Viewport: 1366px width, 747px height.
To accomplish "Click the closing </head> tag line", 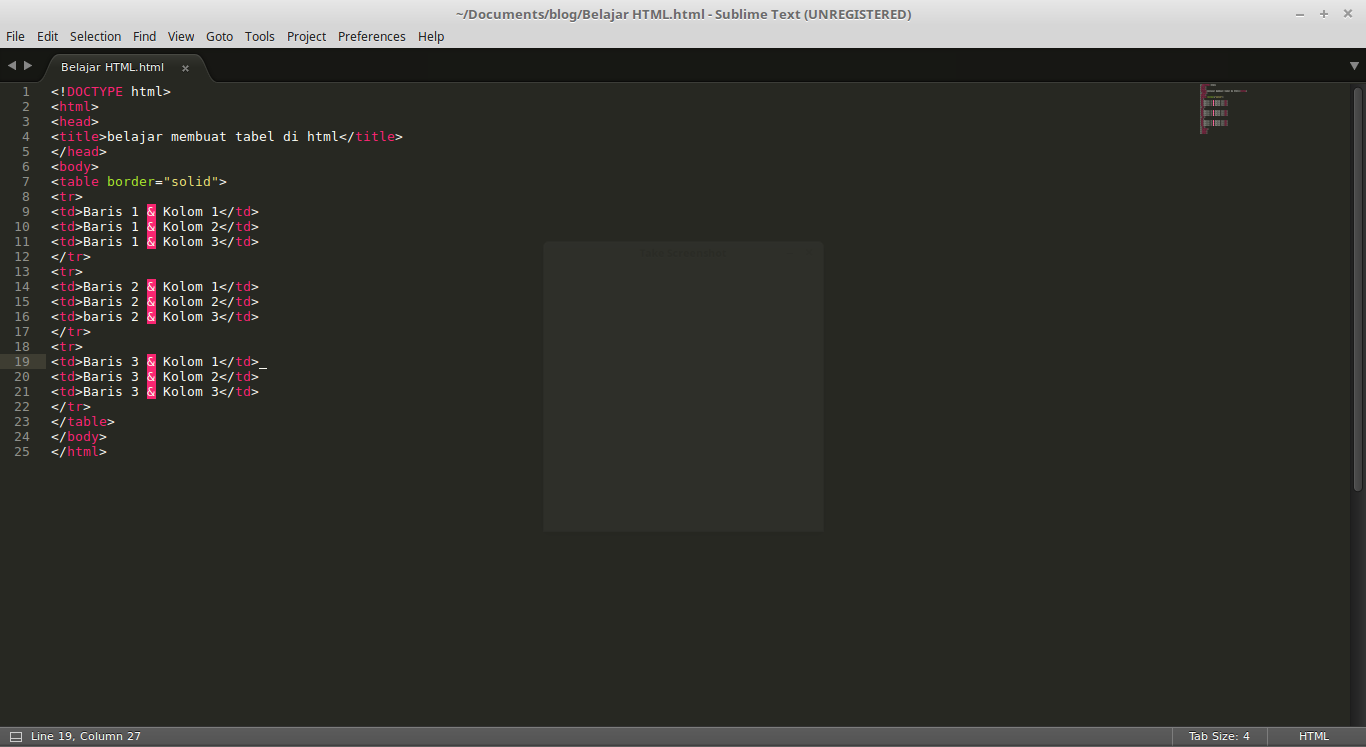I will [79, 151].
